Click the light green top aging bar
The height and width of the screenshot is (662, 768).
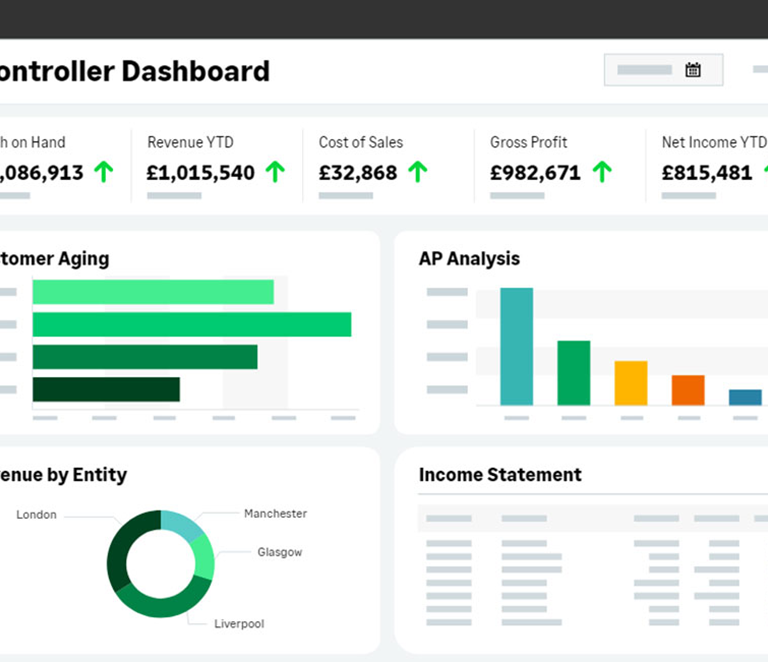click(153, 292)
